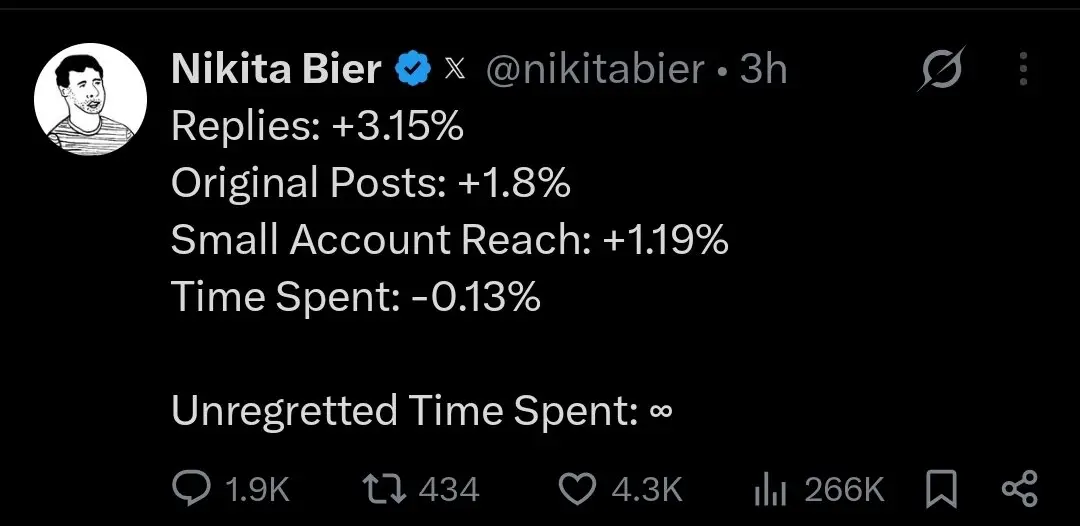The image size is (1080, 526).
Task: Click the reply speech bubble icon
Action: 191,490
